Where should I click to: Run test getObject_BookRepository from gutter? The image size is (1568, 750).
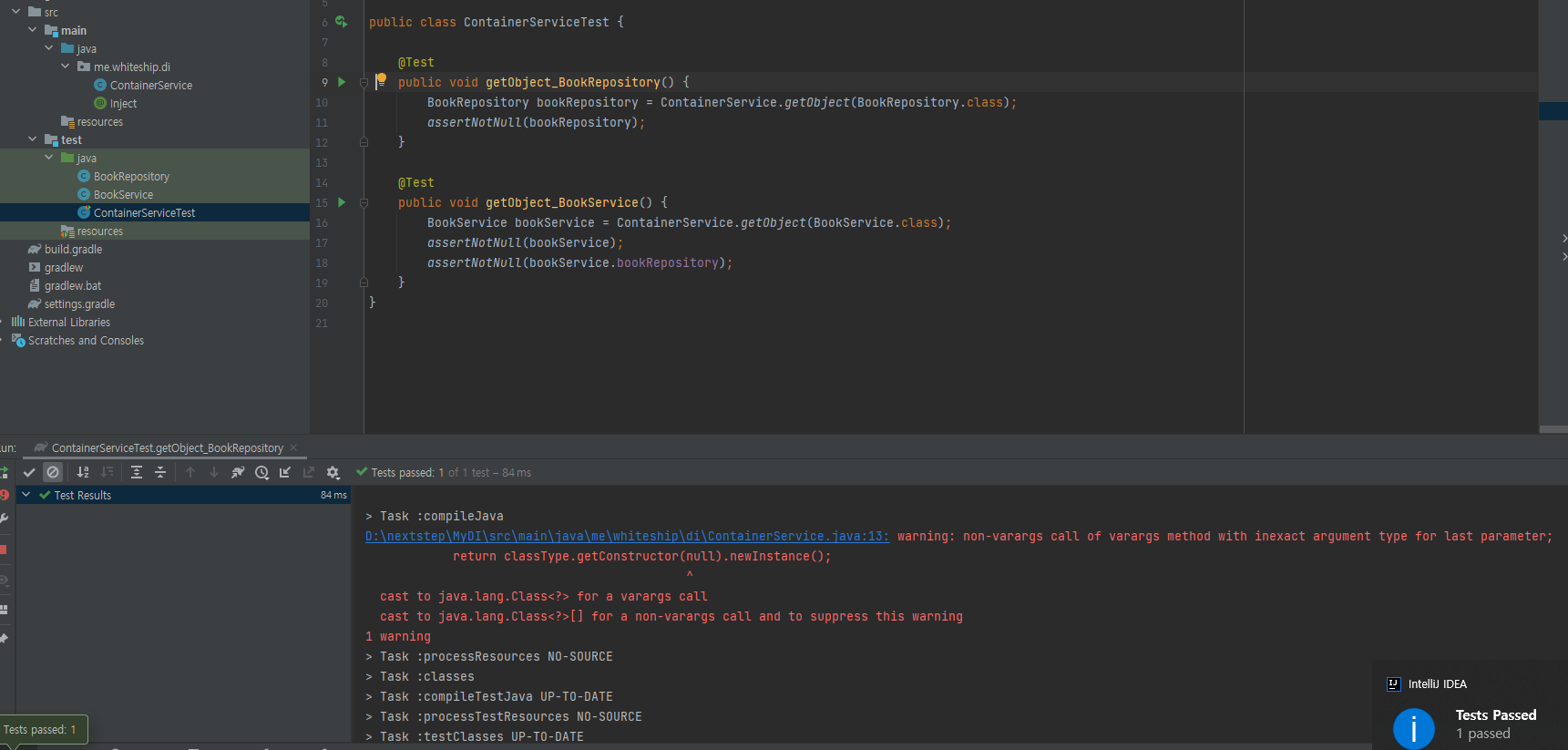click(342, 82)
